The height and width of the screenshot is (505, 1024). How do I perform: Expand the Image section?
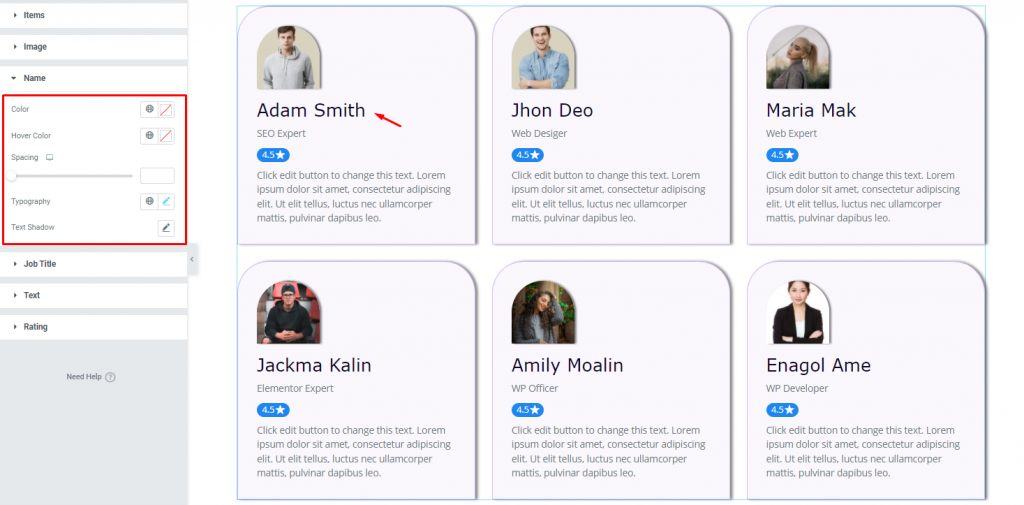pos(93,47)
